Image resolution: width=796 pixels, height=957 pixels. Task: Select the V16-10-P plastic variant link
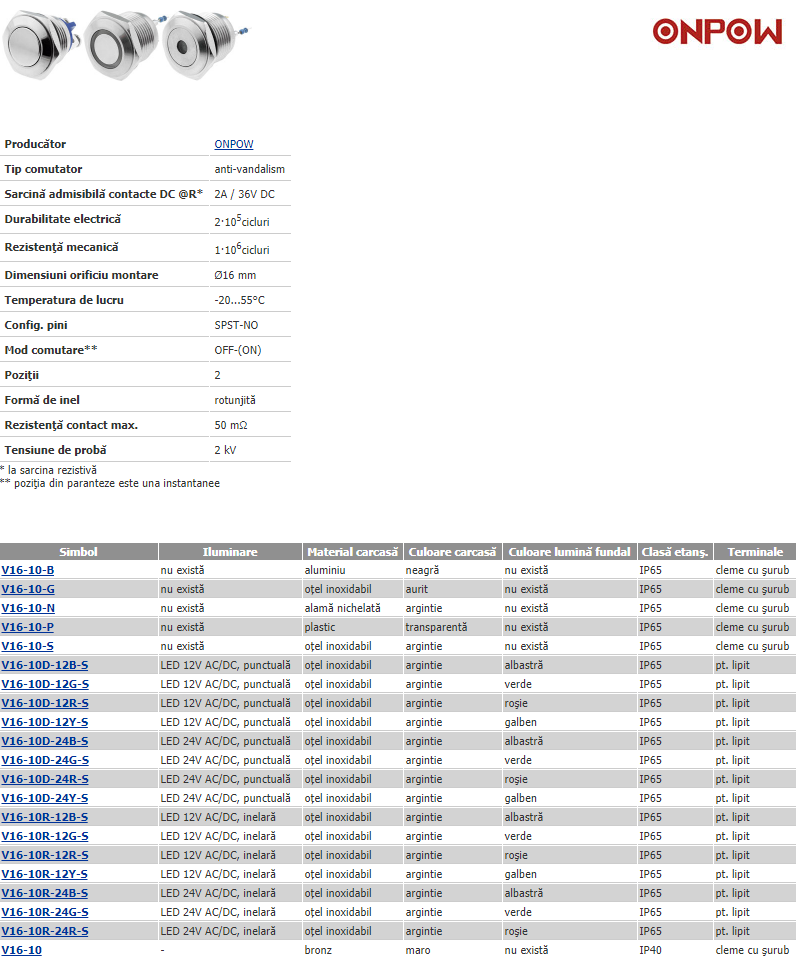pyautogui.click(x=28, y=627)
